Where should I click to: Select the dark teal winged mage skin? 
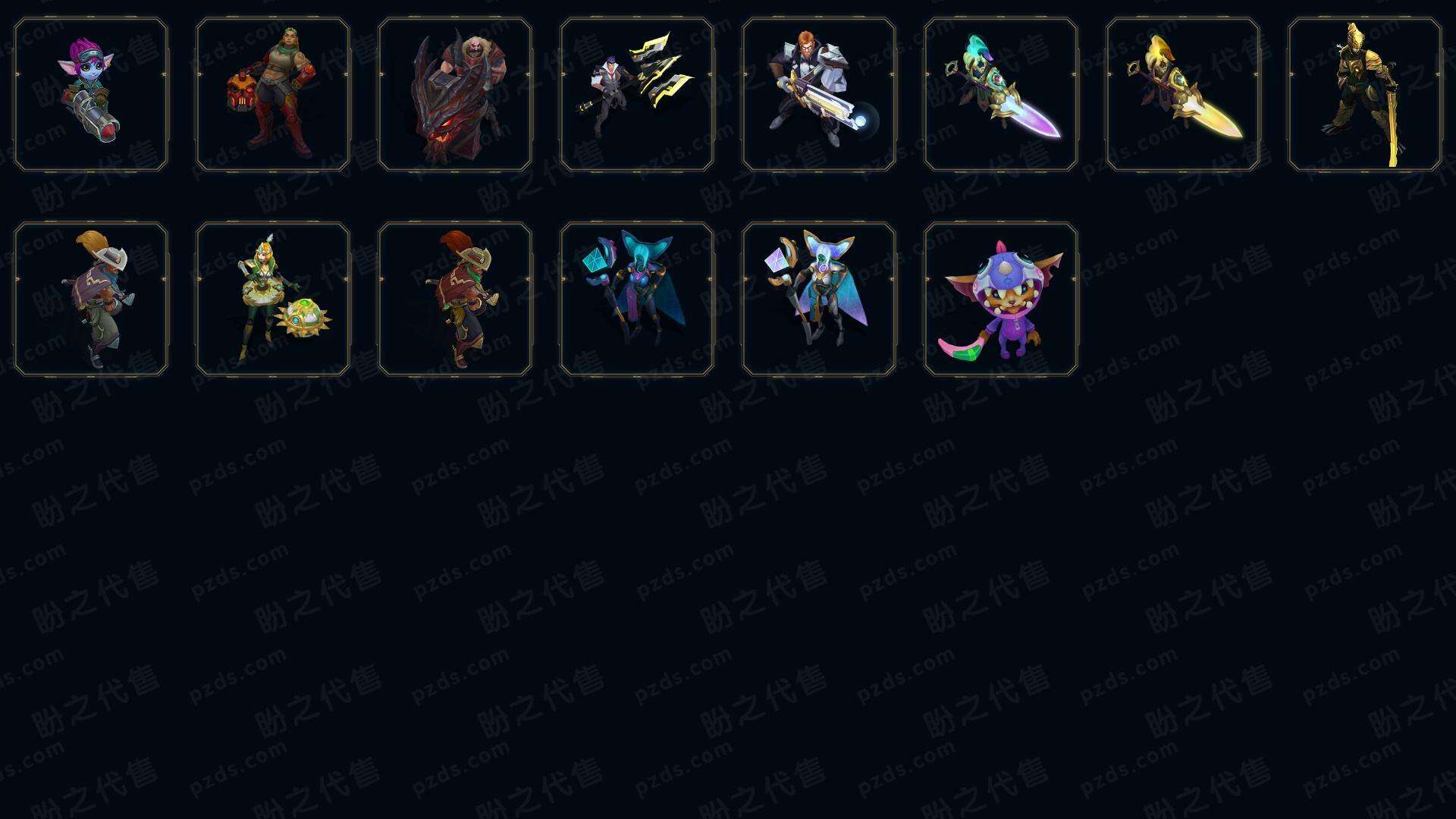[x=637, y=299]
